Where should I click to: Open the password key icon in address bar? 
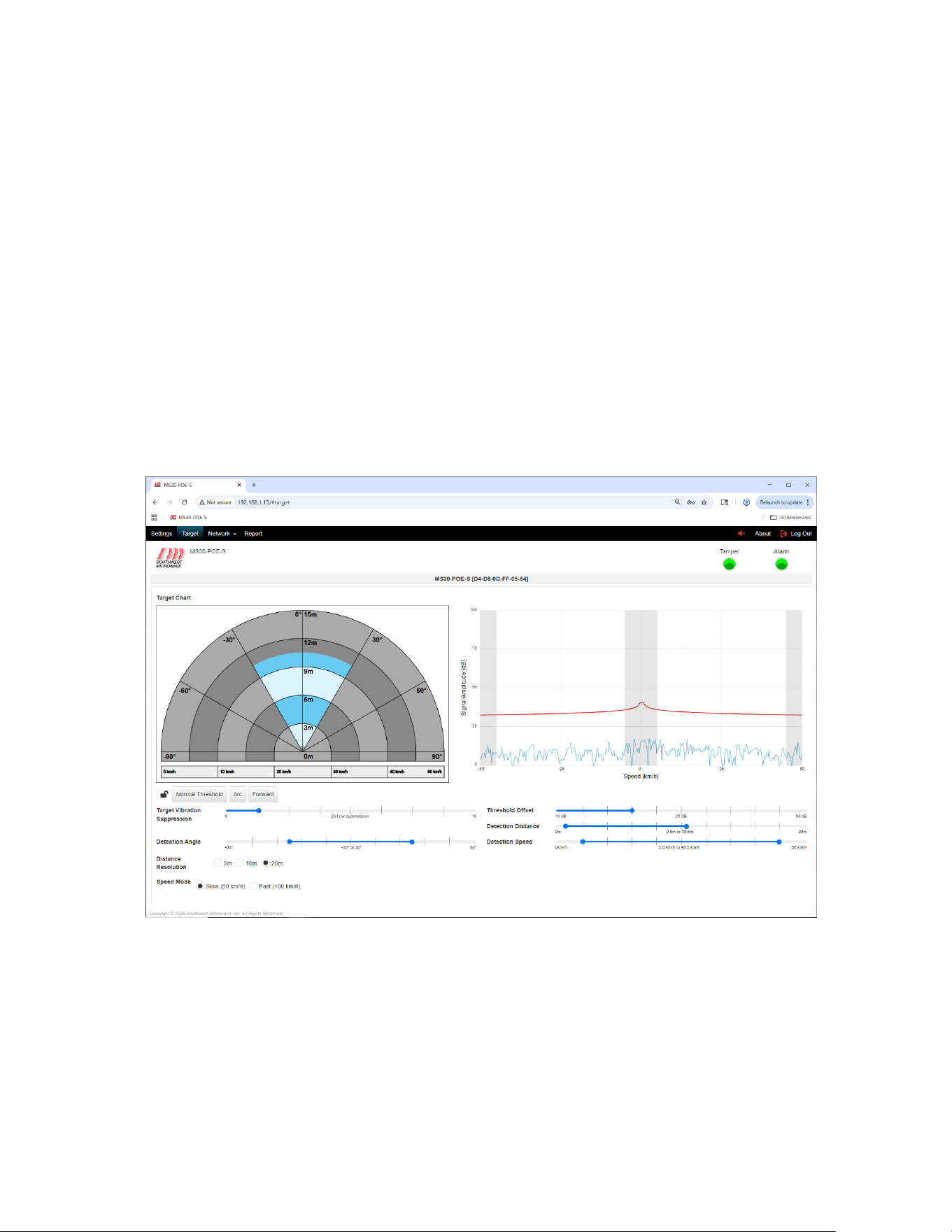(690, 502)
